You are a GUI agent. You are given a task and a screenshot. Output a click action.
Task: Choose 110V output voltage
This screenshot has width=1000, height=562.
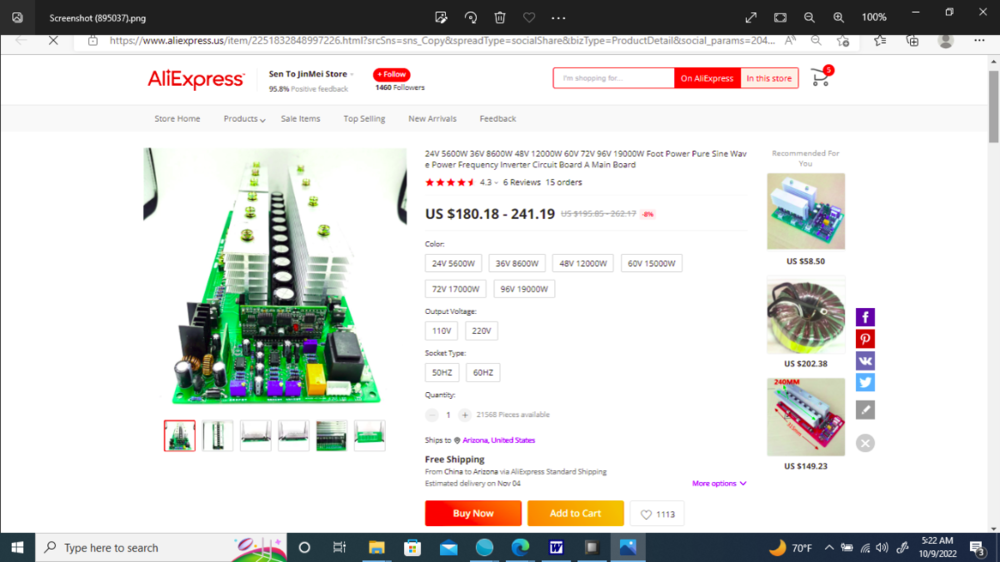[441, 330]
